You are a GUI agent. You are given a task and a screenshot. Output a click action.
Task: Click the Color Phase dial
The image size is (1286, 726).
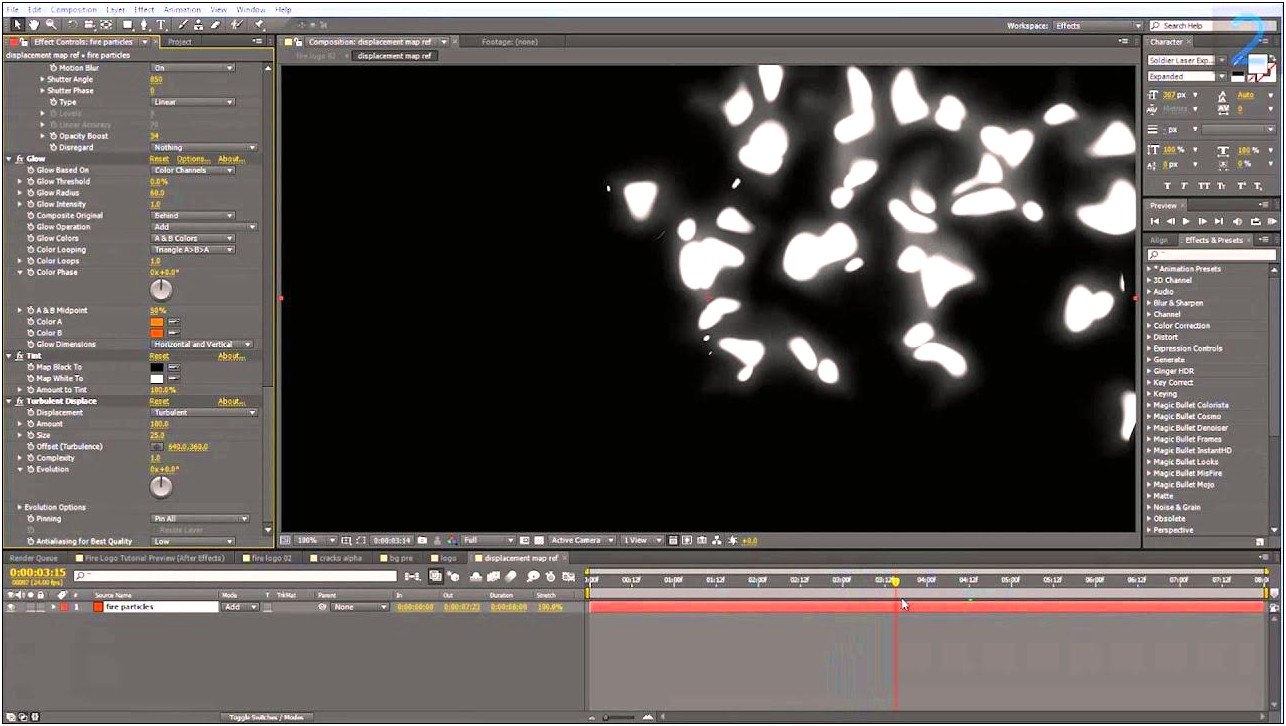pos(161,290)
